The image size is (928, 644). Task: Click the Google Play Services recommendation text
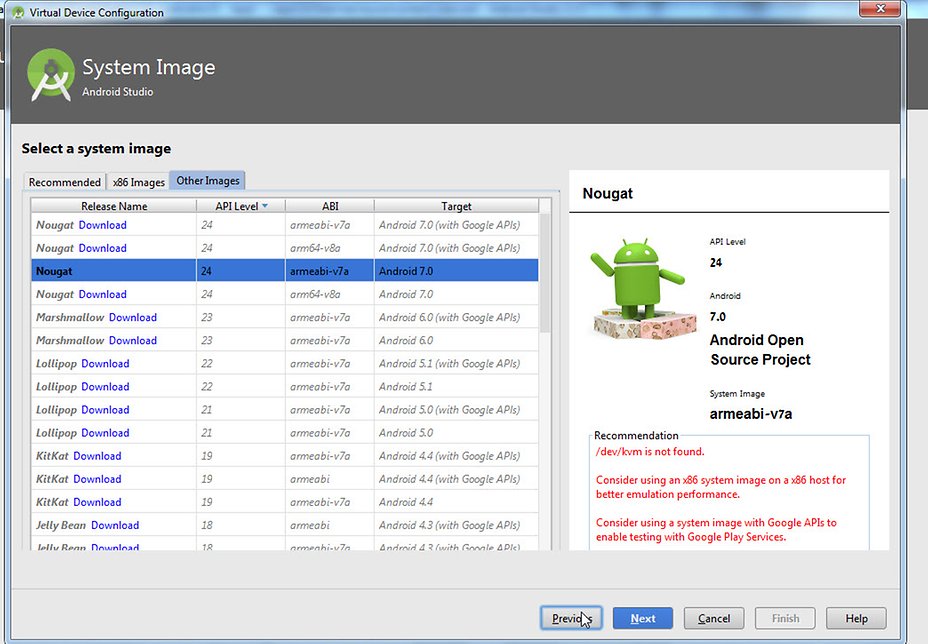tap(716, 530)
